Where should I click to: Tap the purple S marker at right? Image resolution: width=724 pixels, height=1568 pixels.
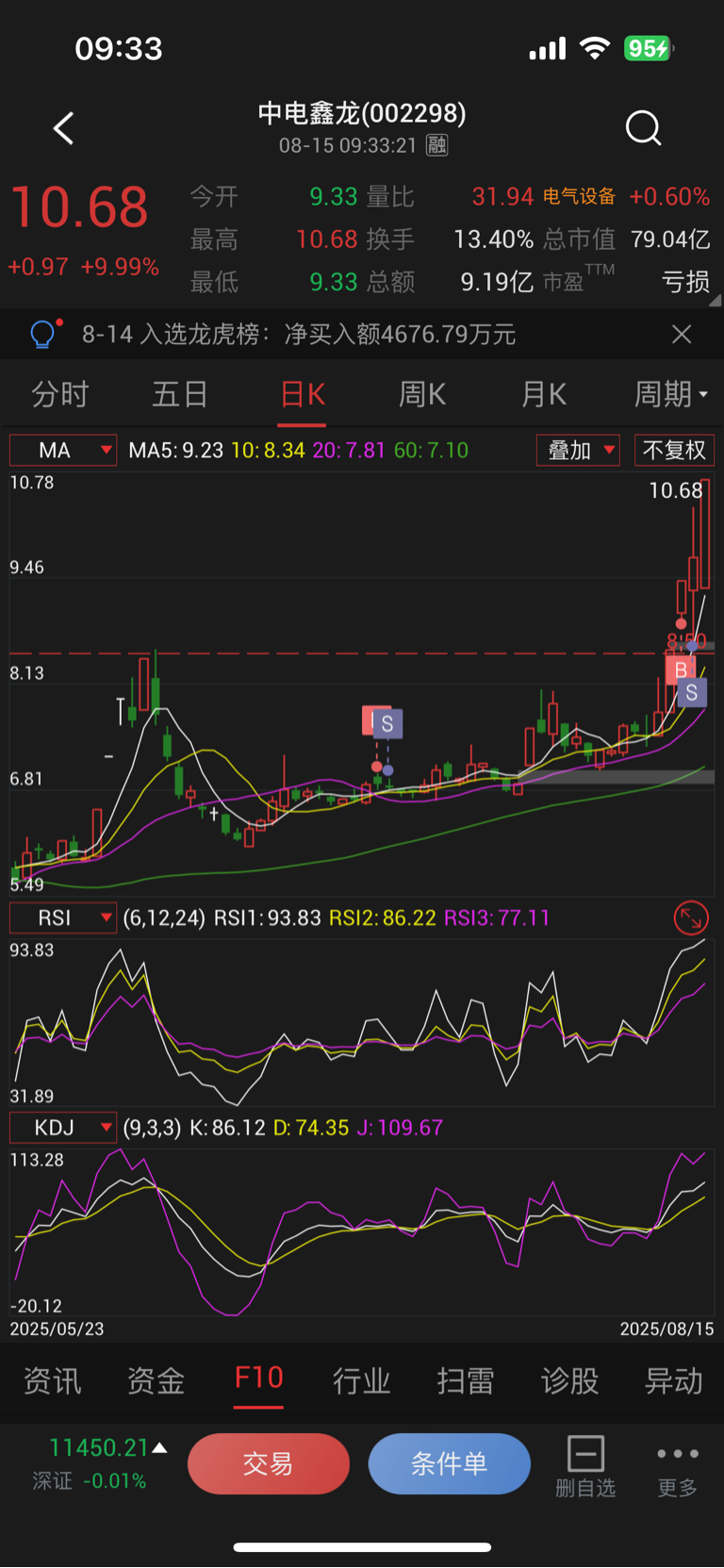(692, 692)
